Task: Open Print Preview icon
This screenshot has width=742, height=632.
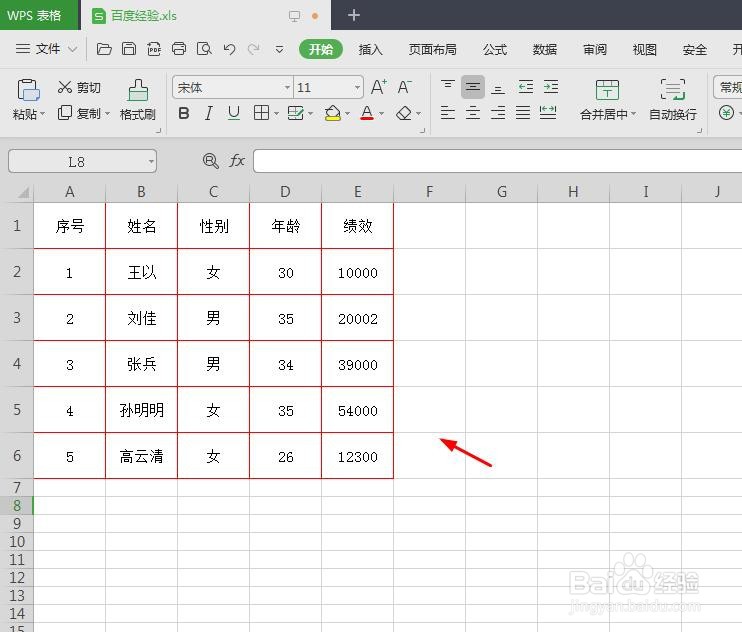Action: click(x=204, y=49)
